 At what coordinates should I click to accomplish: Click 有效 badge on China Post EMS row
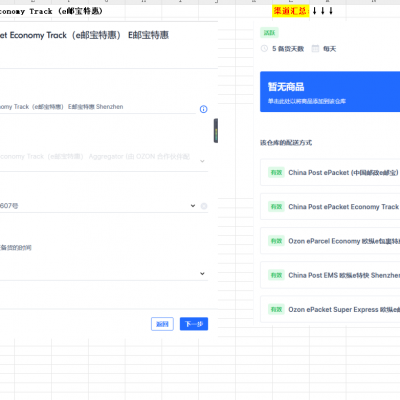(276, 275)
